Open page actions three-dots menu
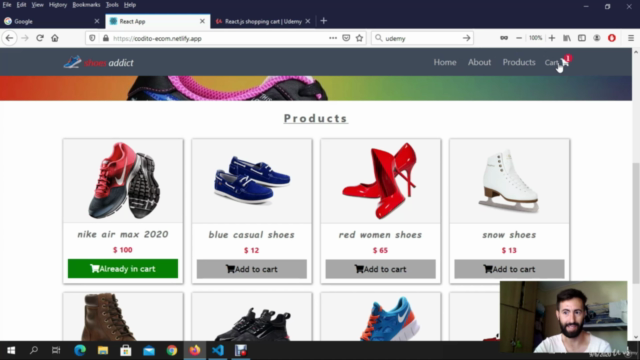 pyautogui.click(x=333, y=38)
